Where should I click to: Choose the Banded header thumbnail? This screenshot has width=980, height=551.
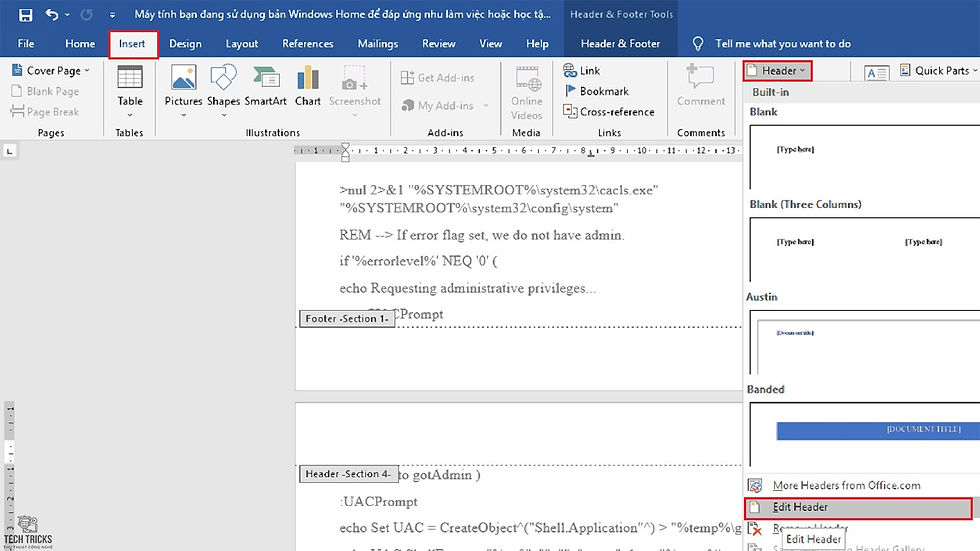point(864,434)
